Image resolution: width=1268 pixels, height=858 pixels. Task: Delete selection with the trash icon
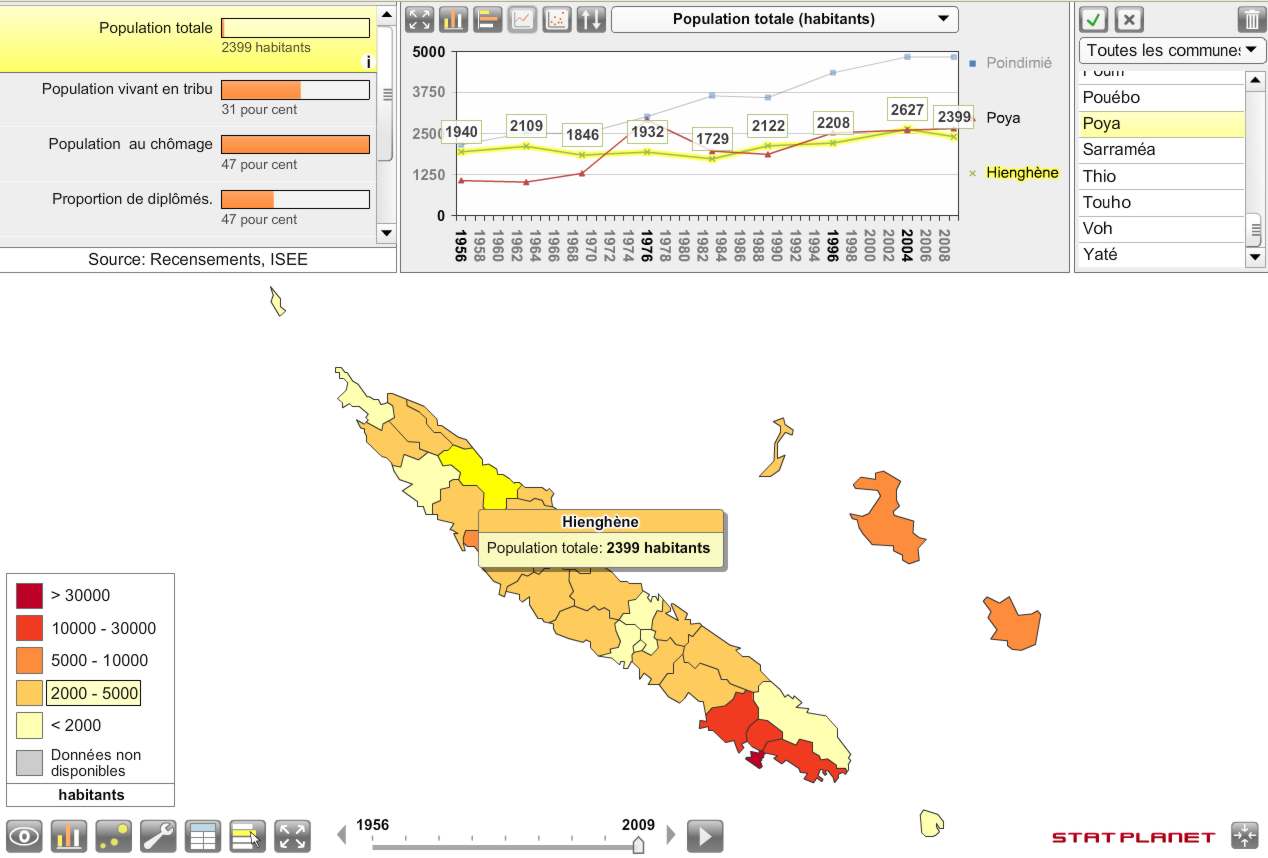pyautogui.click(x=1251, y=19)
